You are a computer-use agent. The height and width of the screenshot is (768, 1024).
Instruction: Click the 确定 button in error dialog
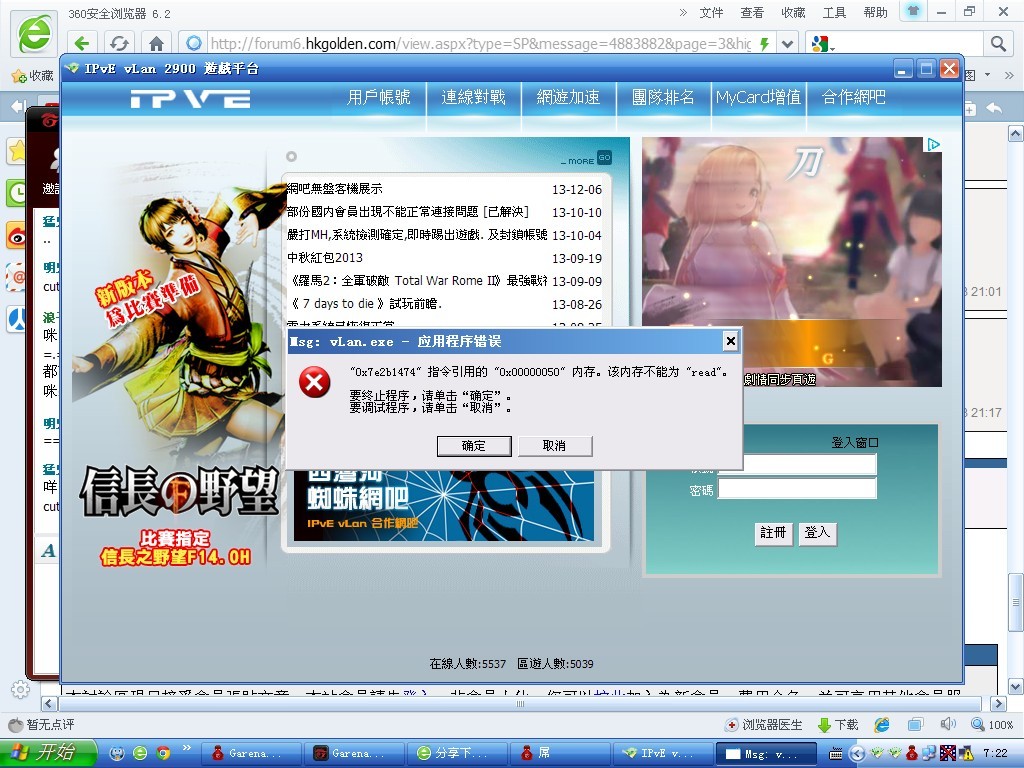(x=474, y=446)
